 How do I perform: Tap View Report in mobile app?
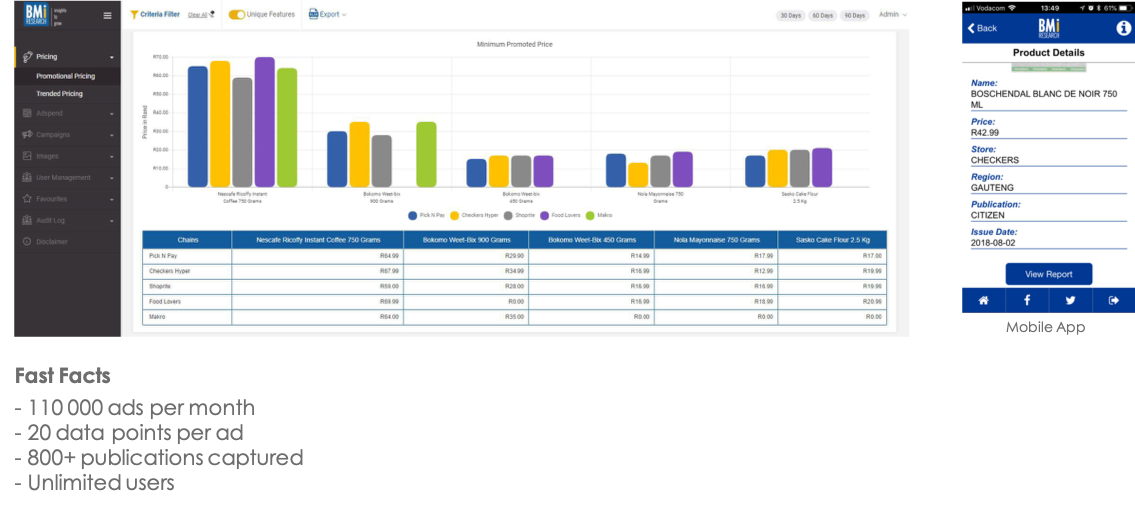(x=1048, y=274)
